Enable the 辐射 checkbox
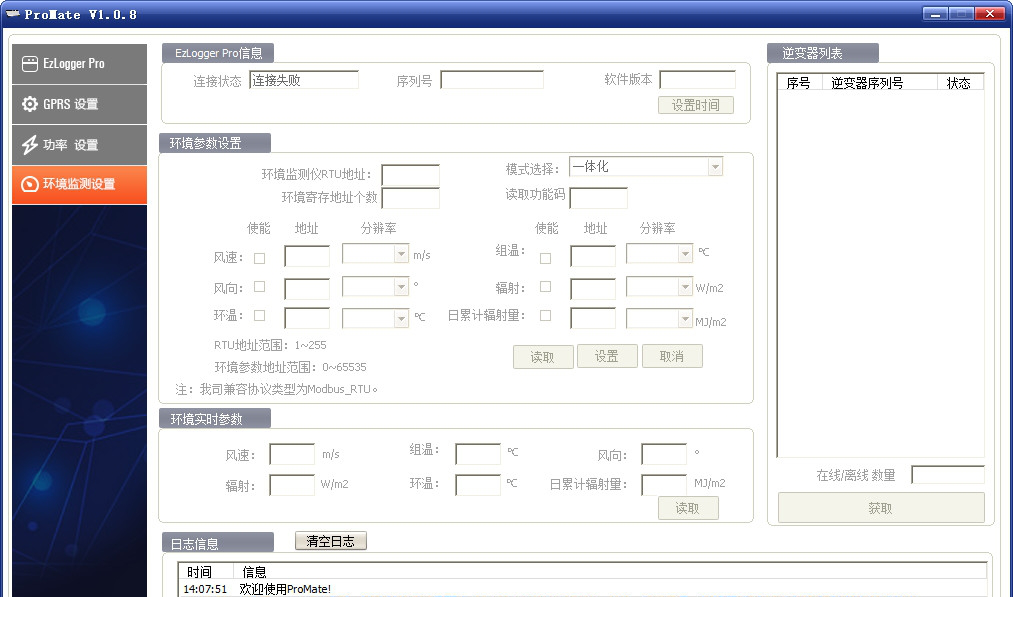The width and height of the screenshot is (1013, 620). (x=545, y=286)
